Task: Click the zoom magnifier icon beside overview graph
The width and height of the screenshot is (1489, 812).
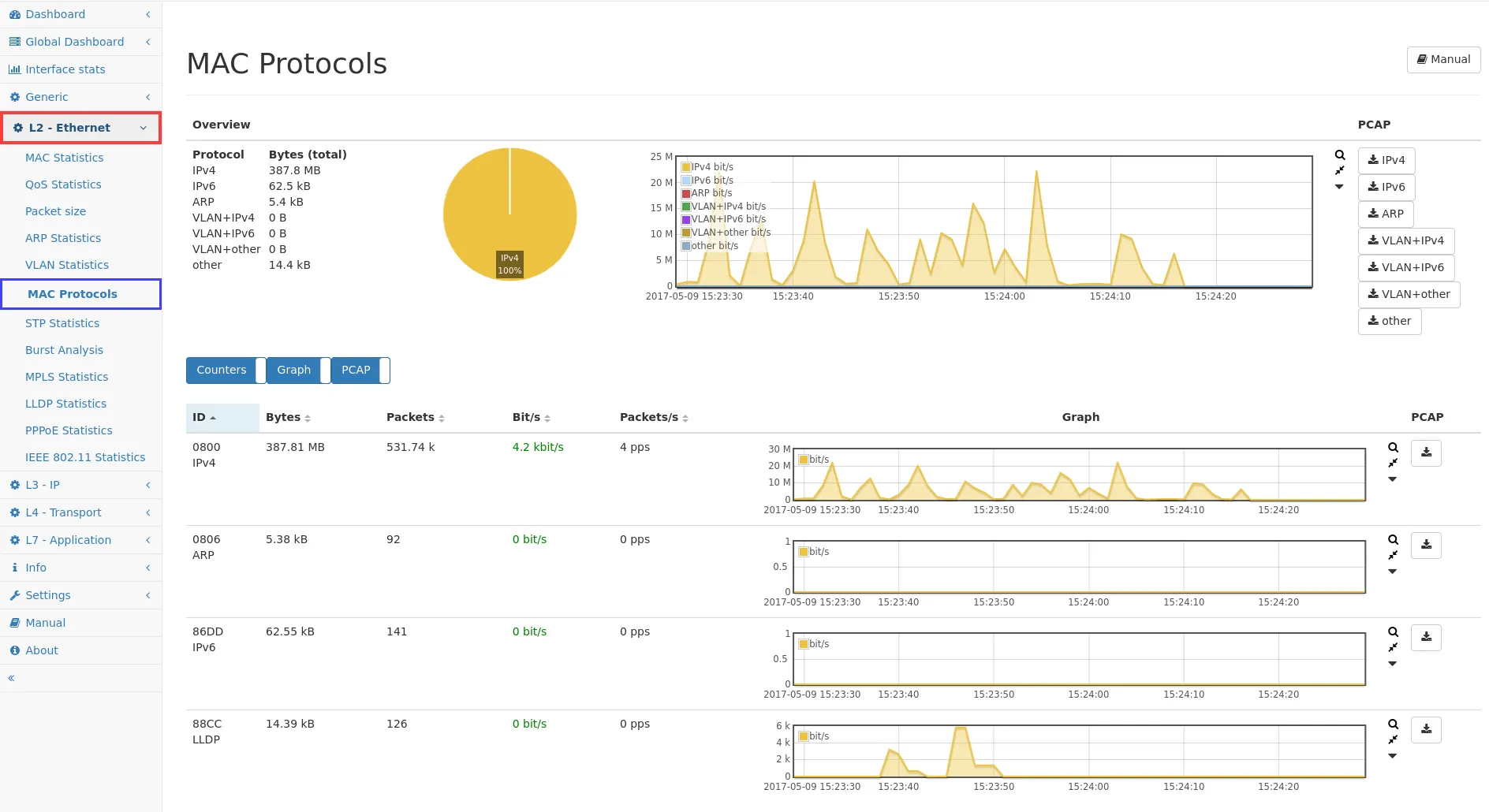Action: pyautogui.click(x=1339, y=155)
